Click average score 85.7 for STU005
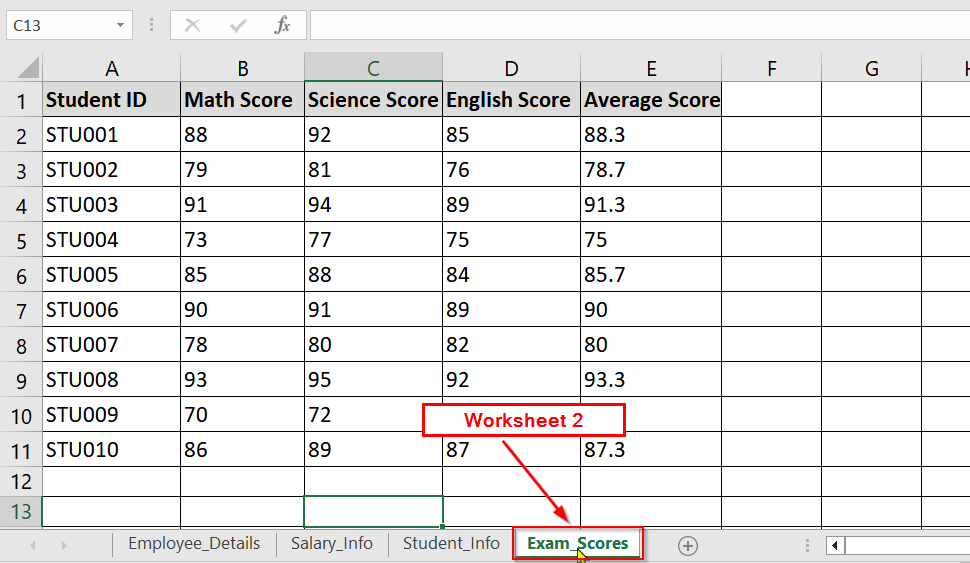The image size is (970, 563). (x=651, y=275)
